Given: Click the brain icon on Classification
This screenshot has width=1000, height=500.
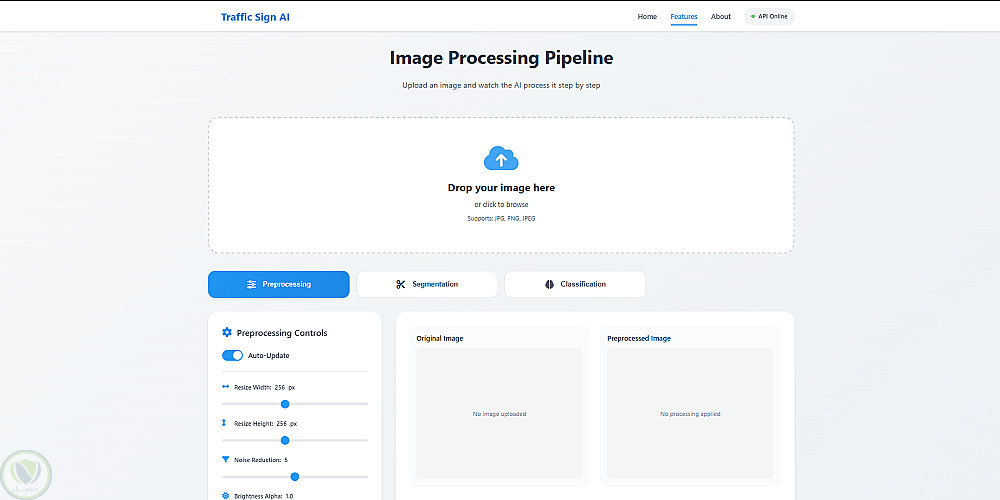Looking at the screenshot, I should point(549,284).
